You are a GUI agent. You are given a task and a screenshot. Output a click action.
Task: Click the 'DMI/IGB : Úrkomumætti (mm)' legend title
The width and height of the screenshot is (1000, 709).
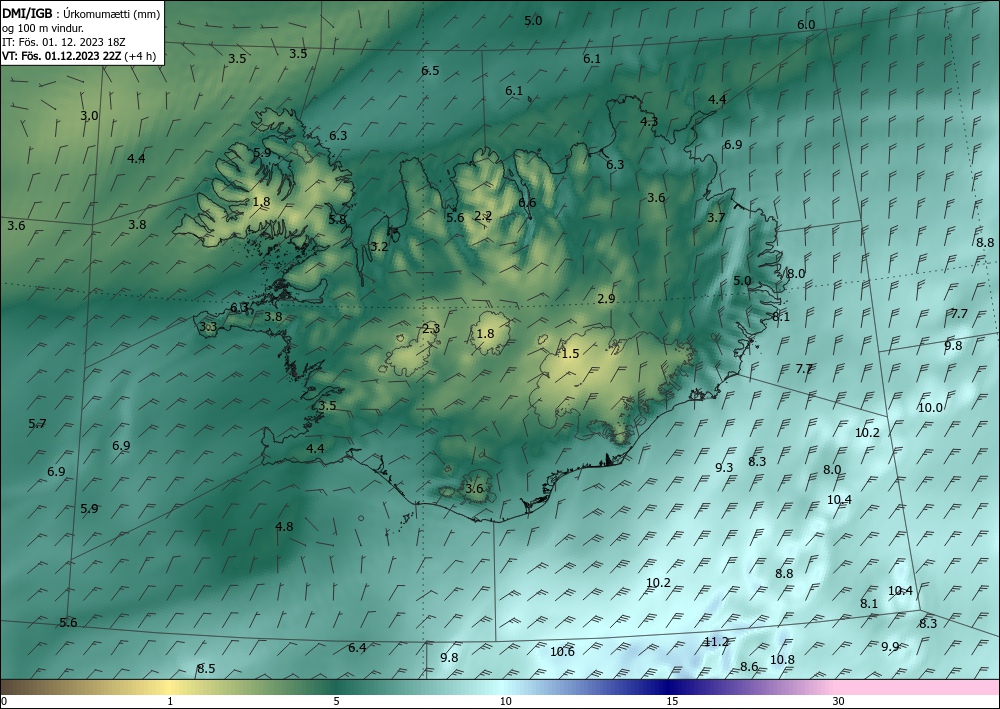click(81, 13)
